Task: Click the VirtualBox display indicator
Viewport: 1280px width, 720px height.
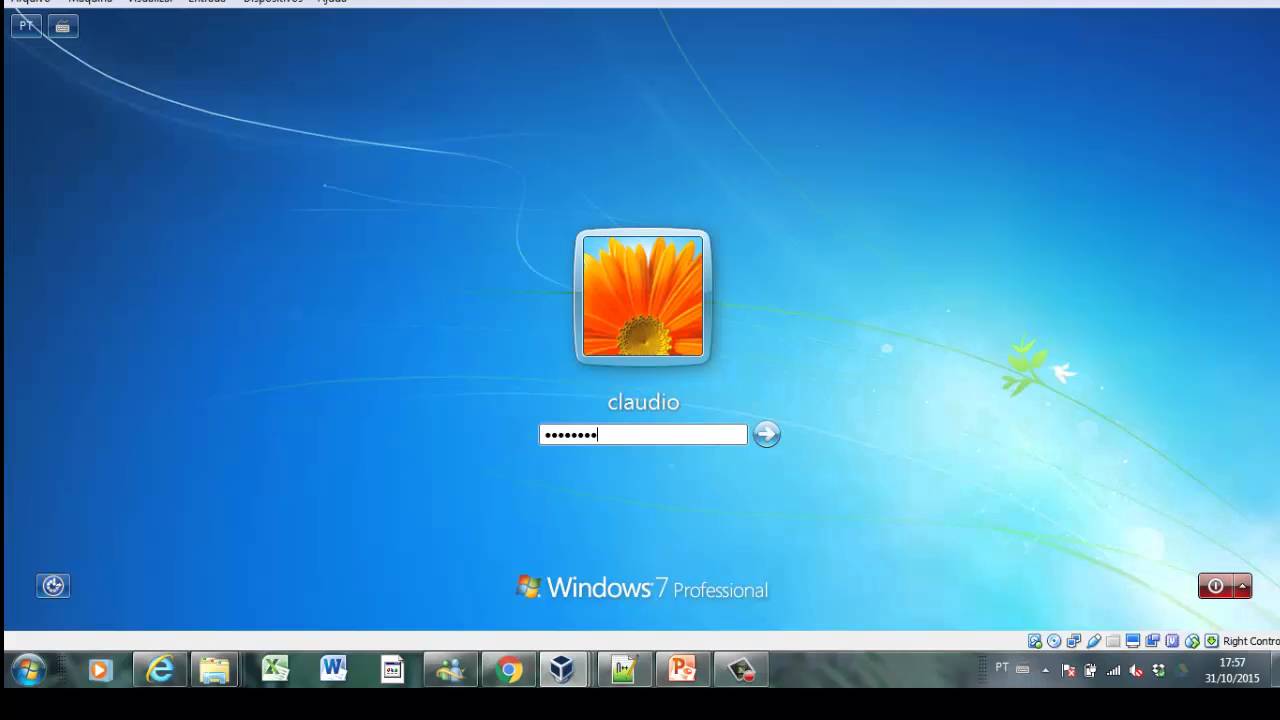Action: tap(1133, 641)
